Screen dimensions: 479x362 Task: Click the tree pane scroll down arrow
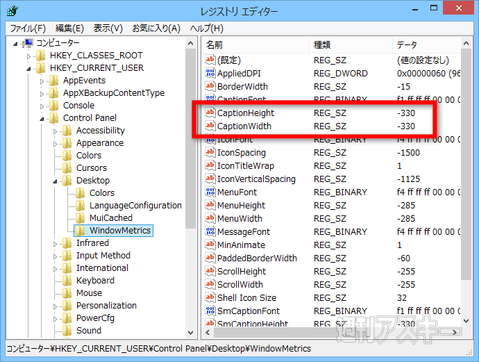point(190,332)
